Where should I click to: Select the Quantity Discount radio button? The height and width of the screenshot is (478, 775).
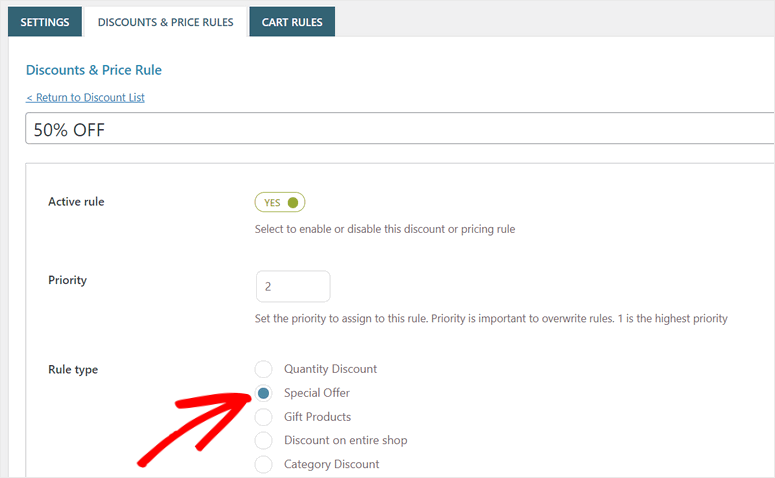tap(264, 369)
